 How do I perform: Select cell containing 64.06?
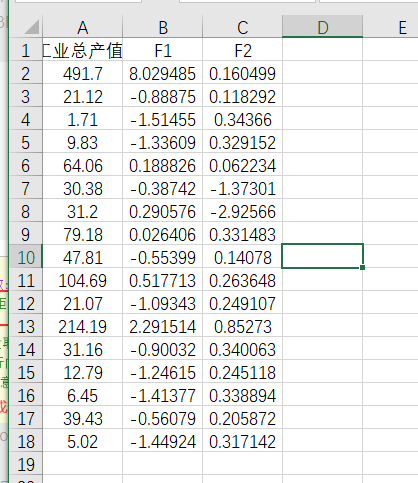coord(83,165)
